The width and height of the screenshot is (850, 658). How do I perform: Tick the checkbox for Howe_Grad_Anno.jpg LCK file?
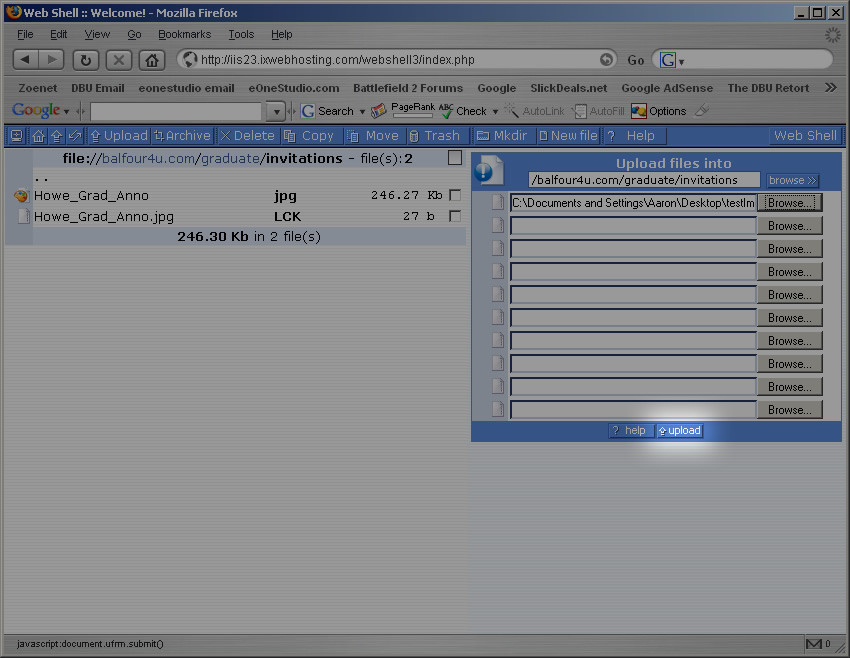(455, 216)
